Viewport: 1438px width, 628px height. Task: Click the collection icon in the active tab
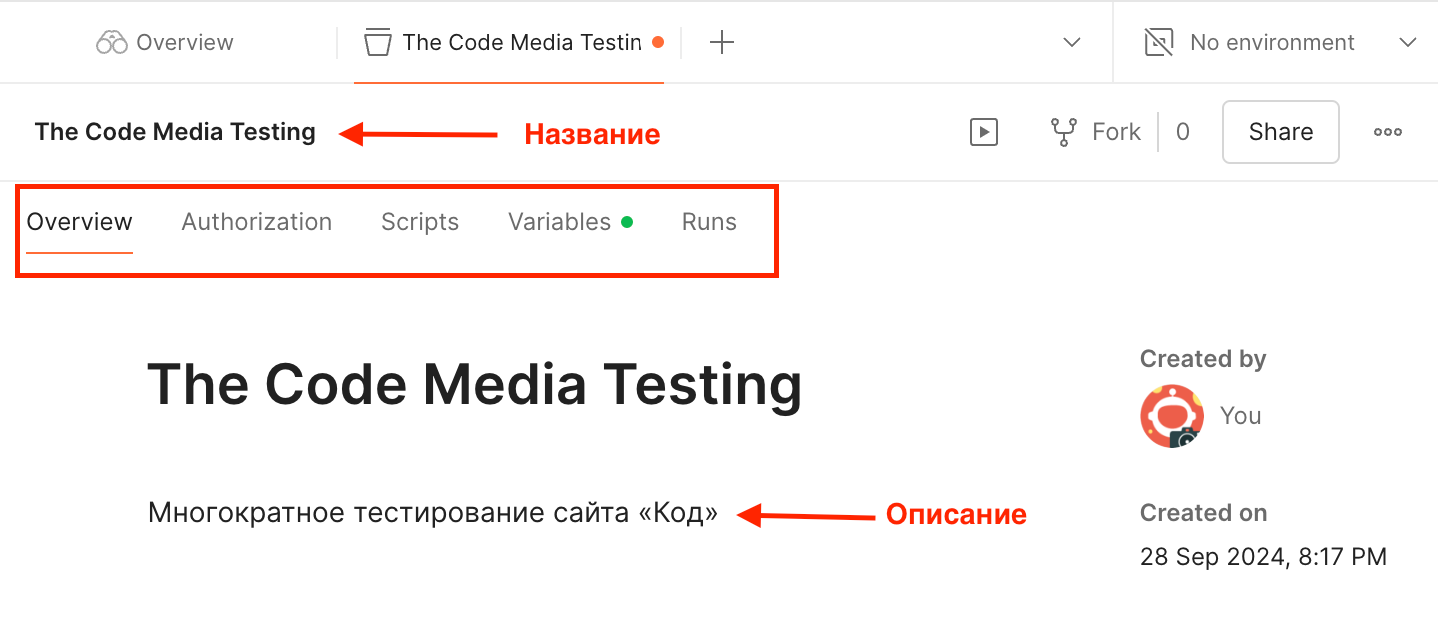point(377,41)
